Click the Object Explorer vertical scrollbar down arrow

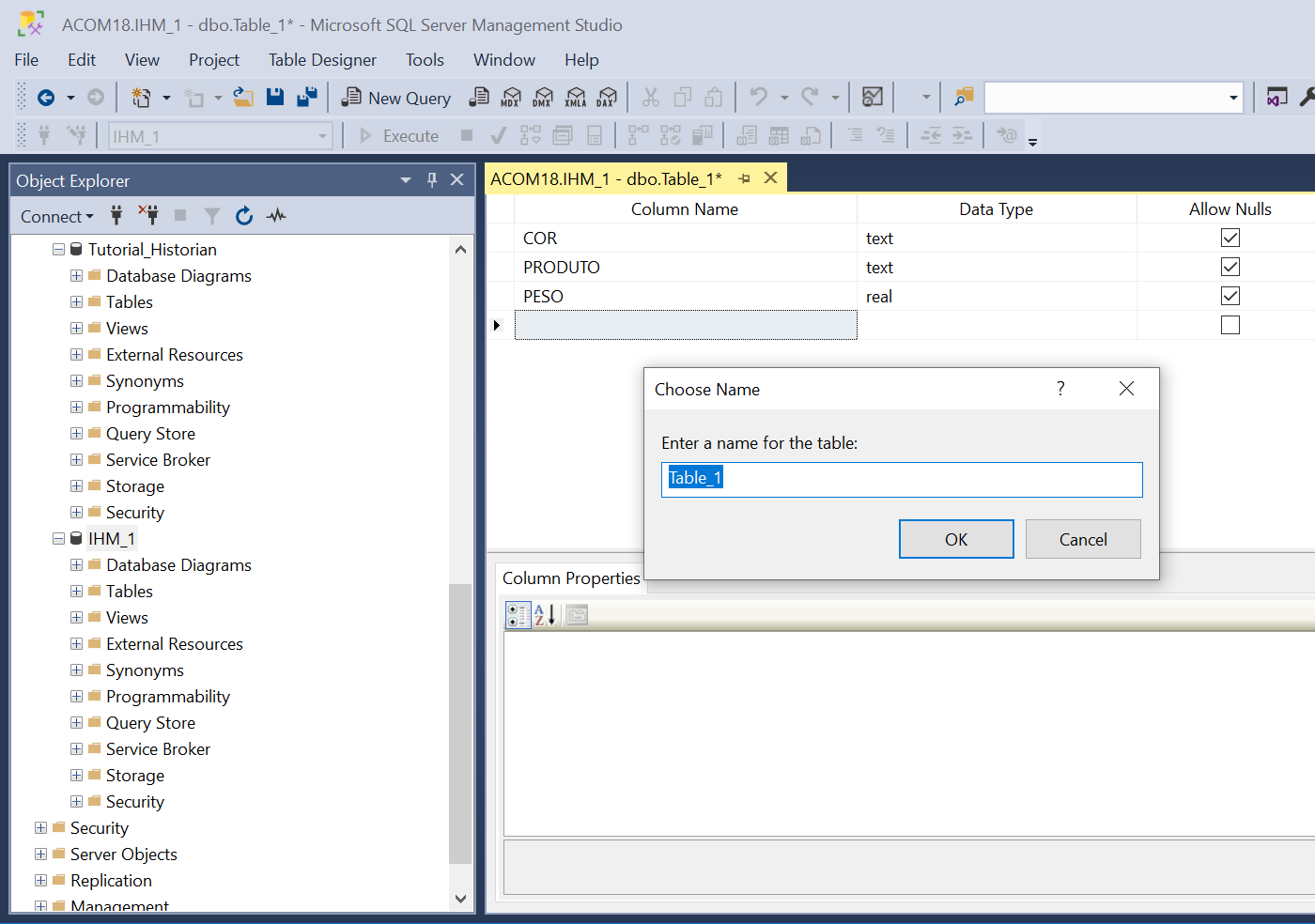coord(460,899)
